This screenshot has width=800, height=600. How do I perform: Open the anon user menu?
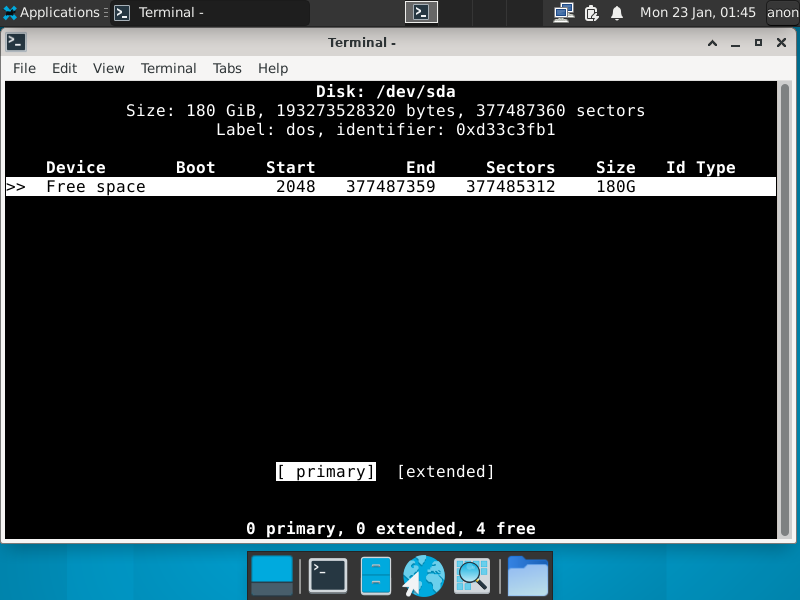coord(783,12)
